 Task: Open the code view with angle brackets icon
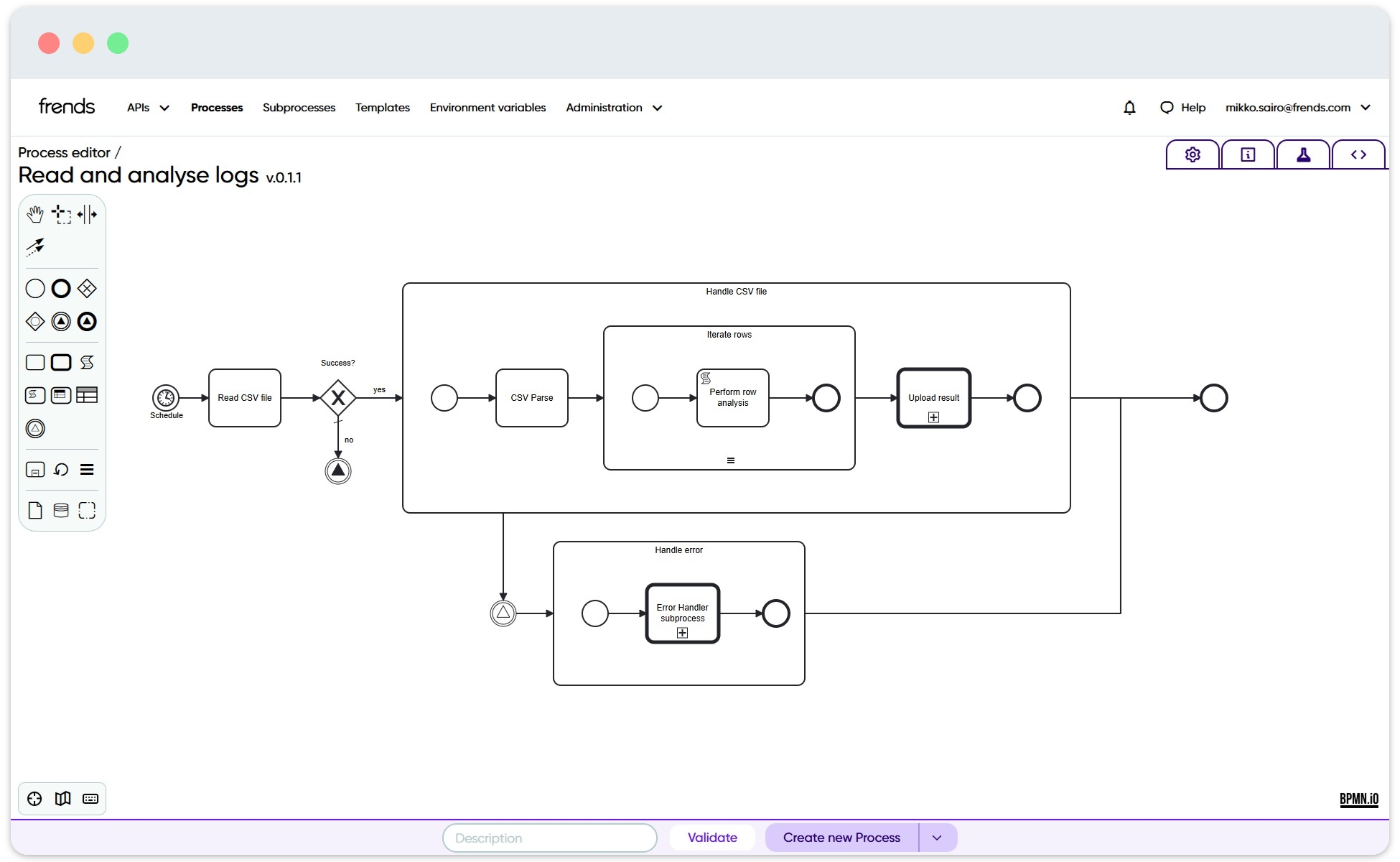click(1358, 154)
